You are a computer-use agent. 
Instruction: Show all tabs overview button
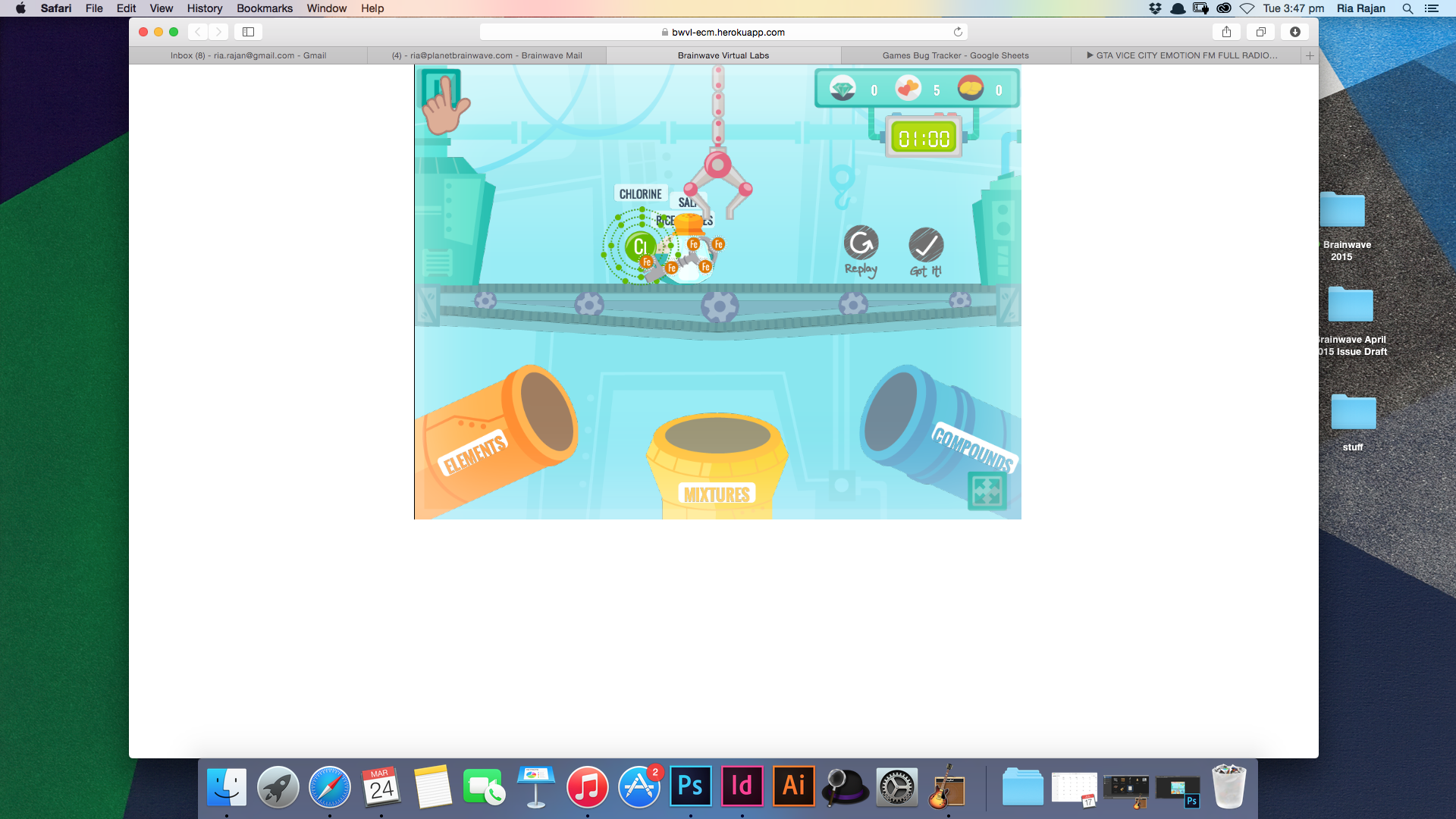(1260, 32)
